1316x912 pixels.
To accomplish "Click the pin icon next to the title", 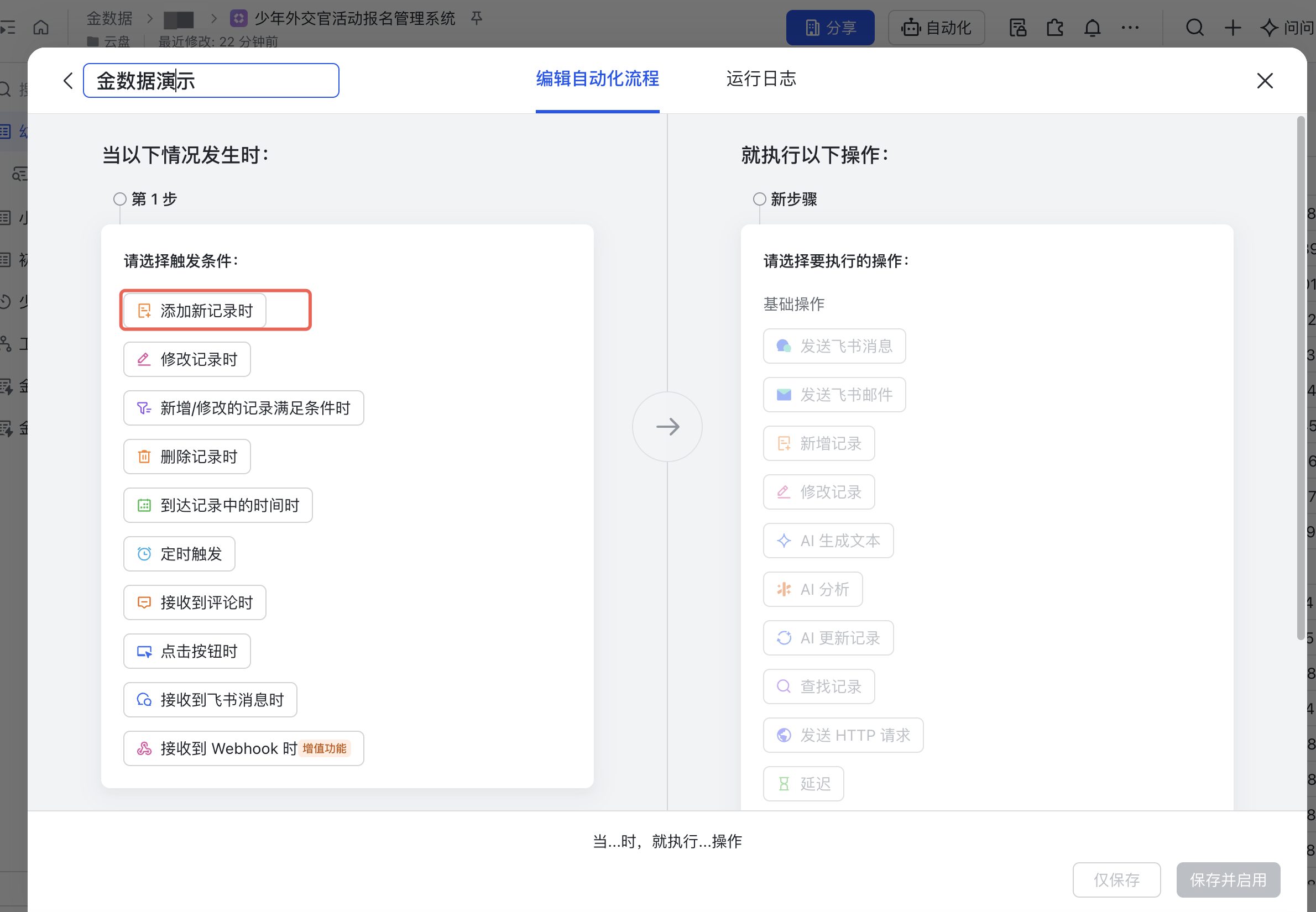I will pos(476,18).
